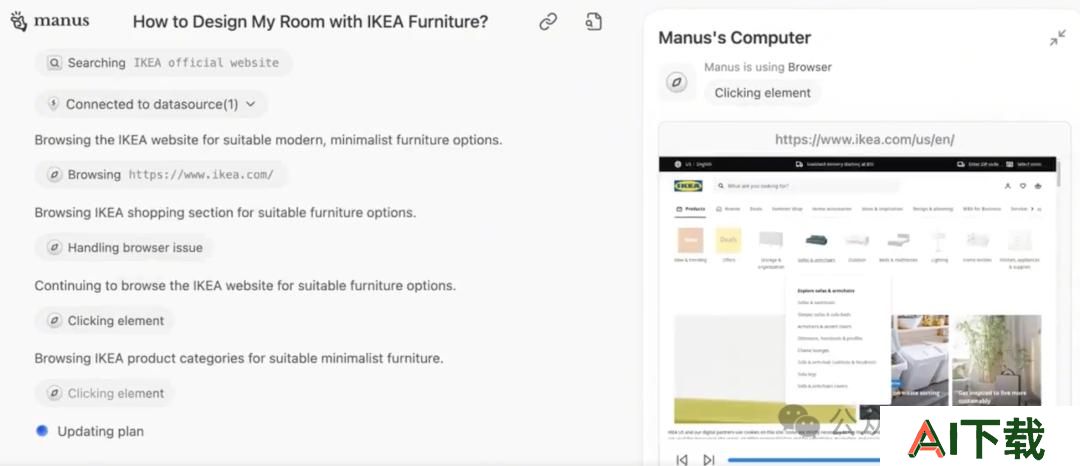Image resolution: width=1080 pixels, height=466 pixels.
Task: Click the Updating plan status
Action: [90, 432]
